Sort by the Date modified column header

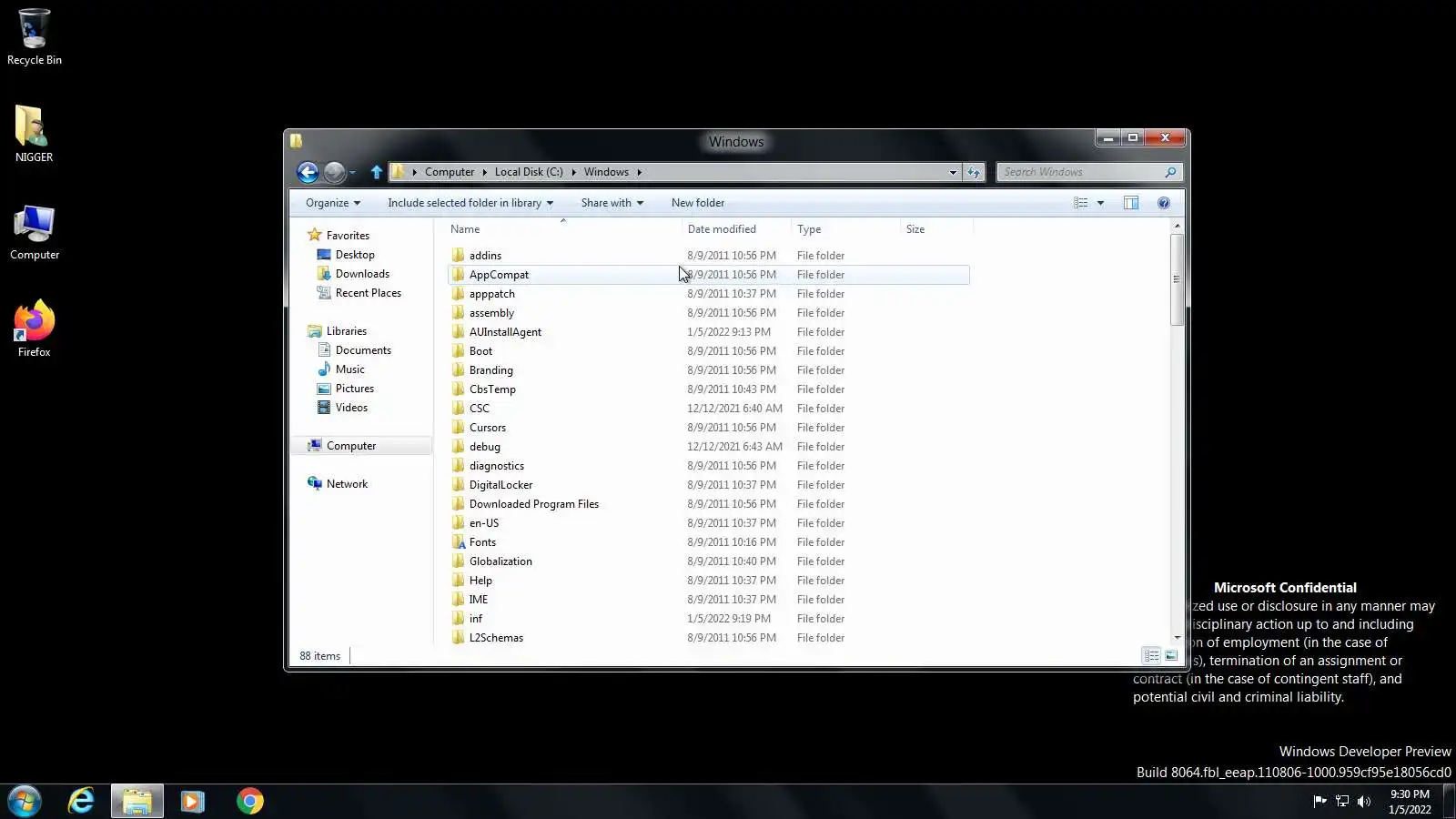(736, 229)
